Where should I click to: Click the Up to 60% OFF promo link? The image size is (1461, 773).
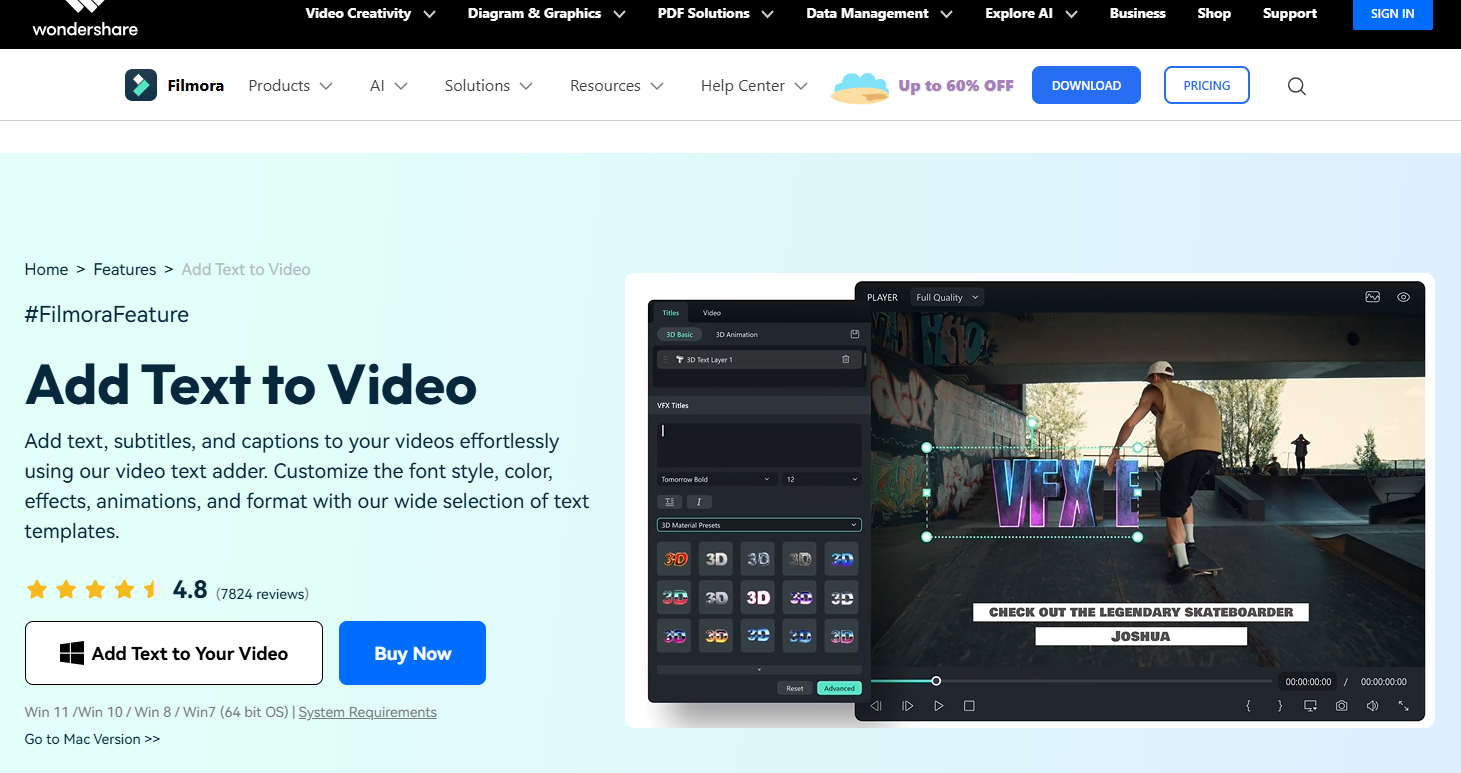coord(956,86)
